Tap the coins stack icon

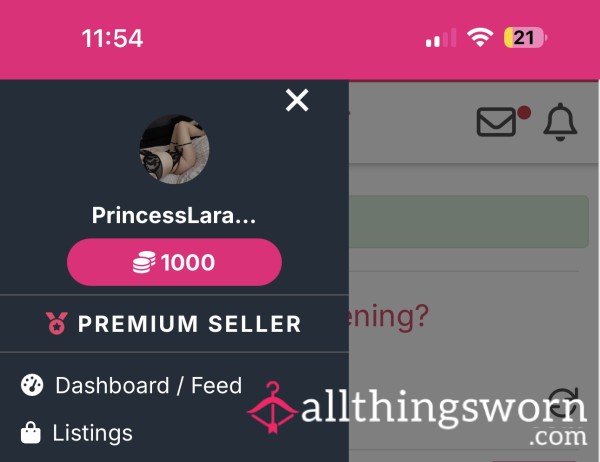click(144, 262)
